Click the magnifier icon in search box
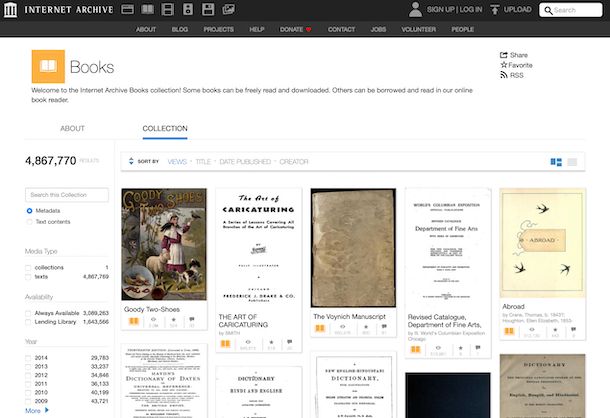This screenshot has height=418, width=610. [x=548, y=10]
